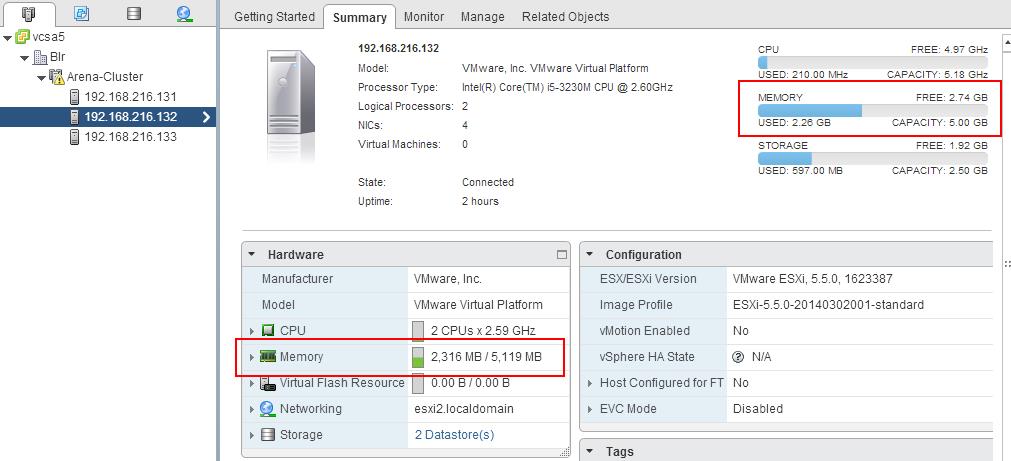Image resolution: width=1011 pixels, height=461 pixels.
Task: Expand Host Configured for FT row
Action: point(590,383)
